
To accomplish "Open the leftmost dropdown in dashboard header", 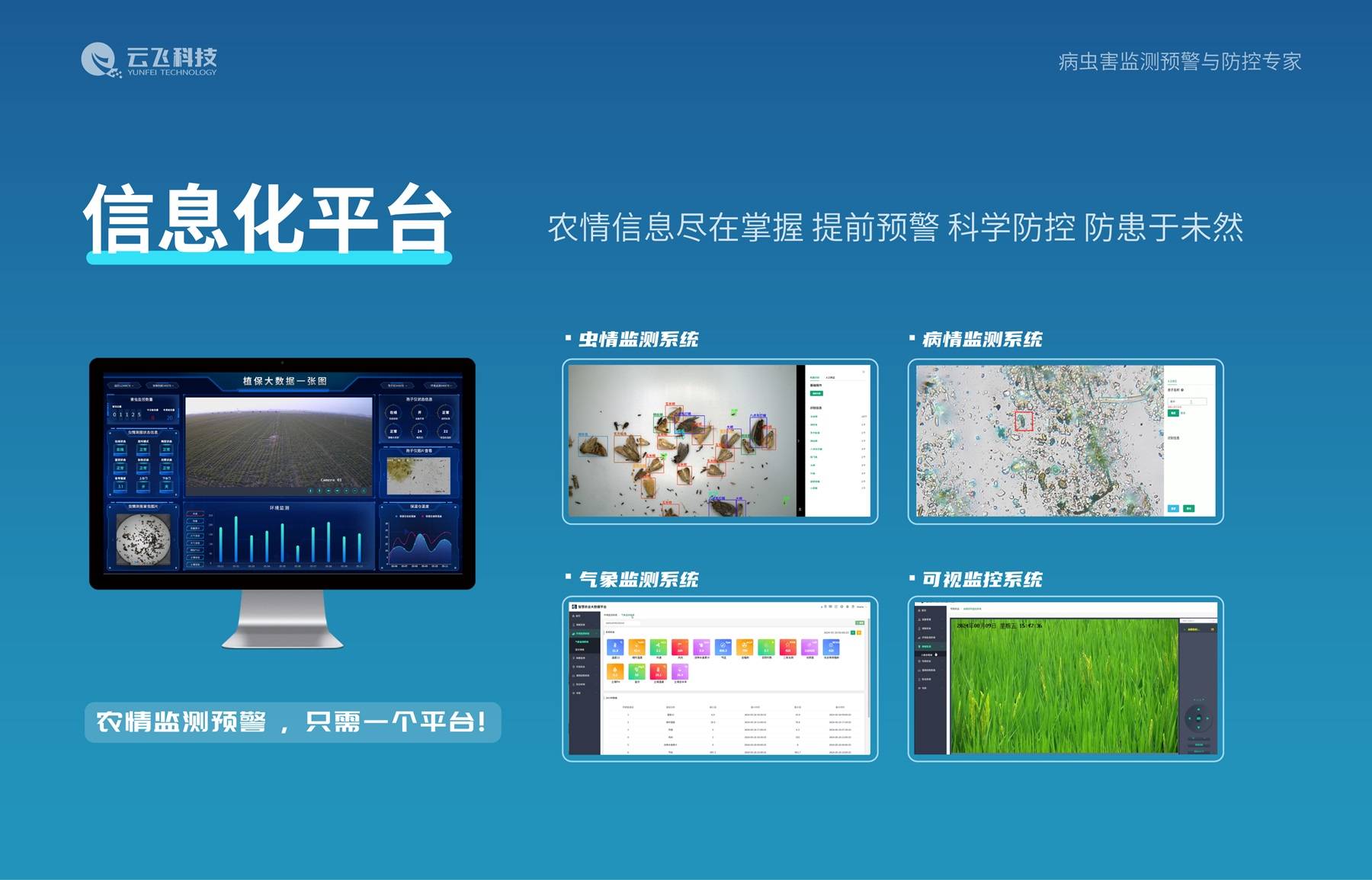I will 123,386.
